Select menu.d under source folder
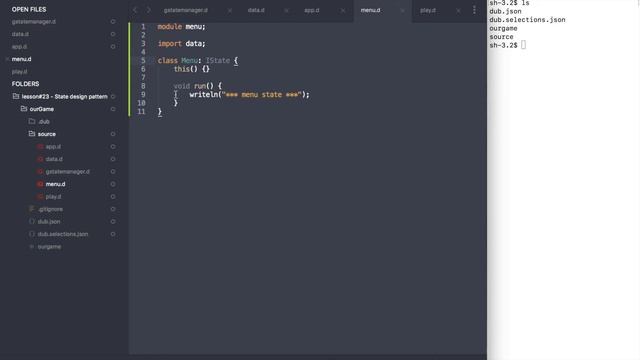640x360 pixels. [56, 184]
